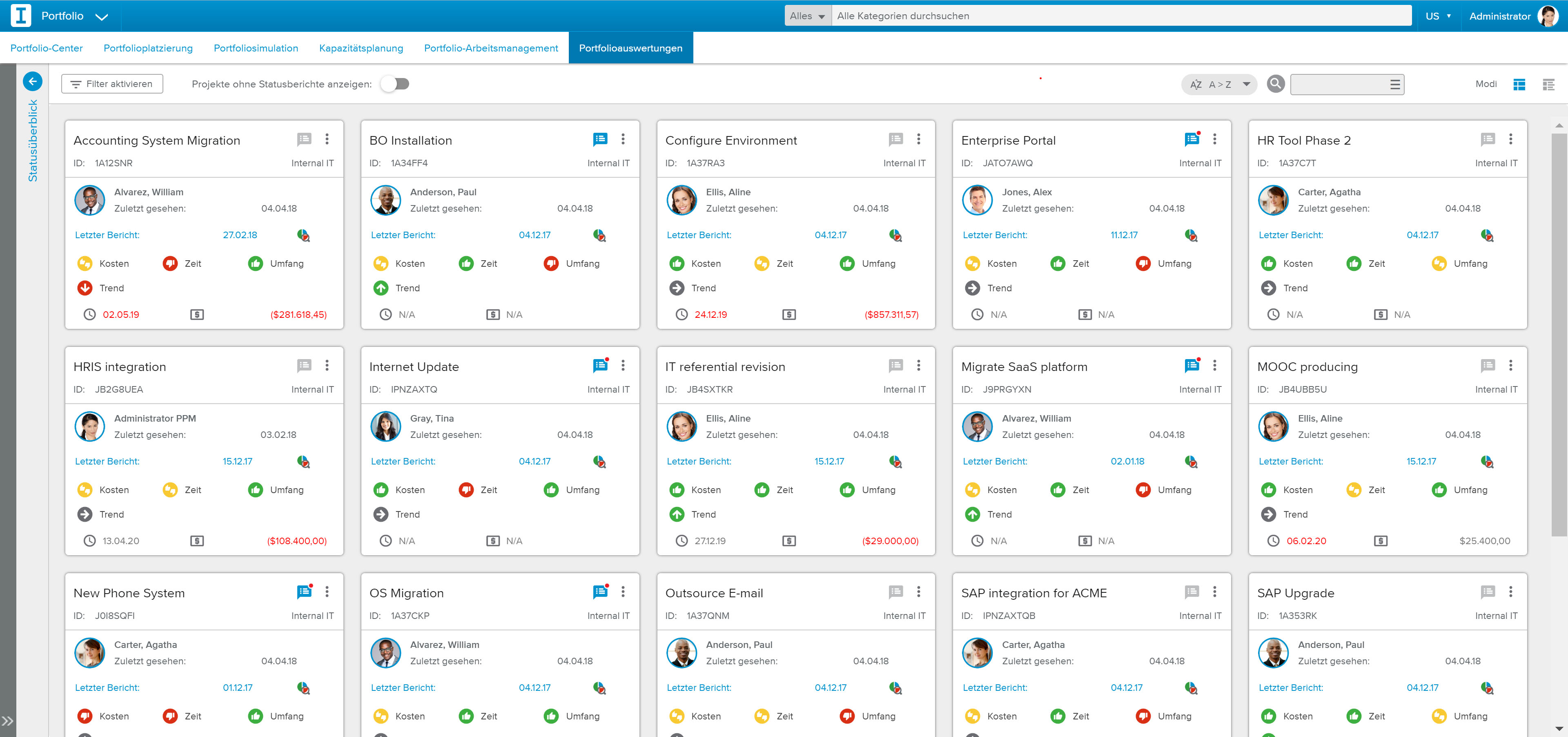Open the Portfoliosimulation tab

(x=256, y=48)
